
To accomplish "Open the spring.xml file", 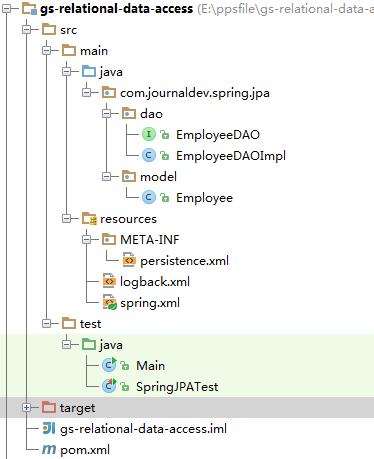I will click(x=150, y=303).
